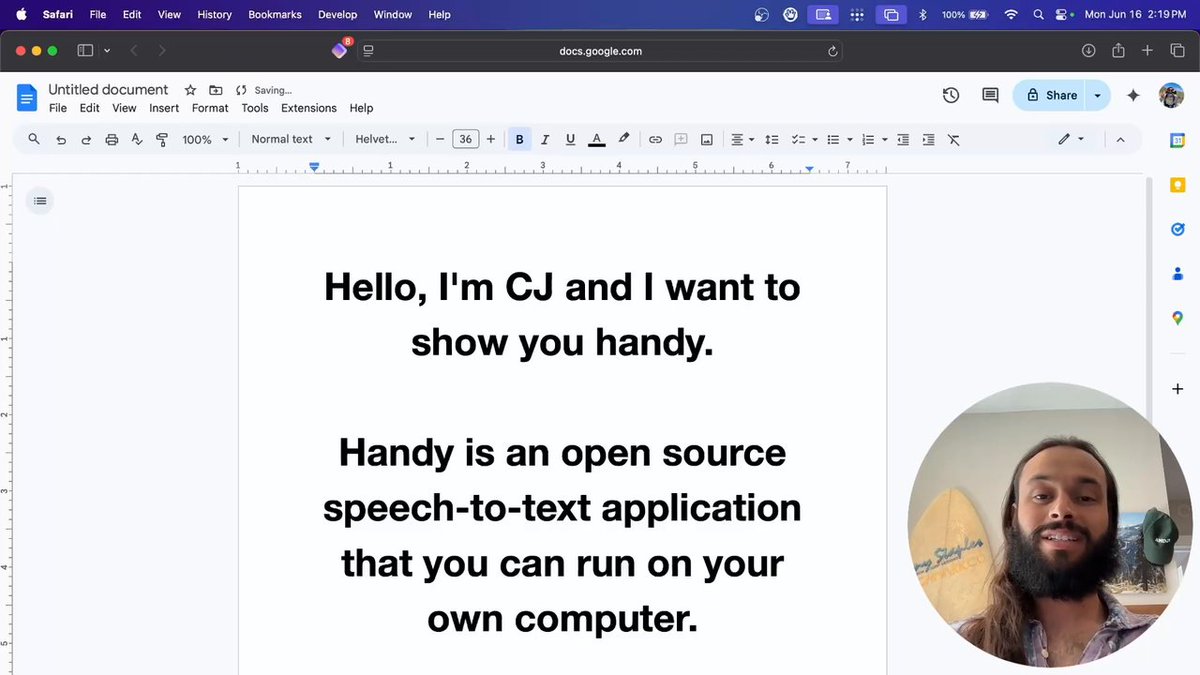
Task: Click the docs.google.com address field
Action: click(600, 51)
